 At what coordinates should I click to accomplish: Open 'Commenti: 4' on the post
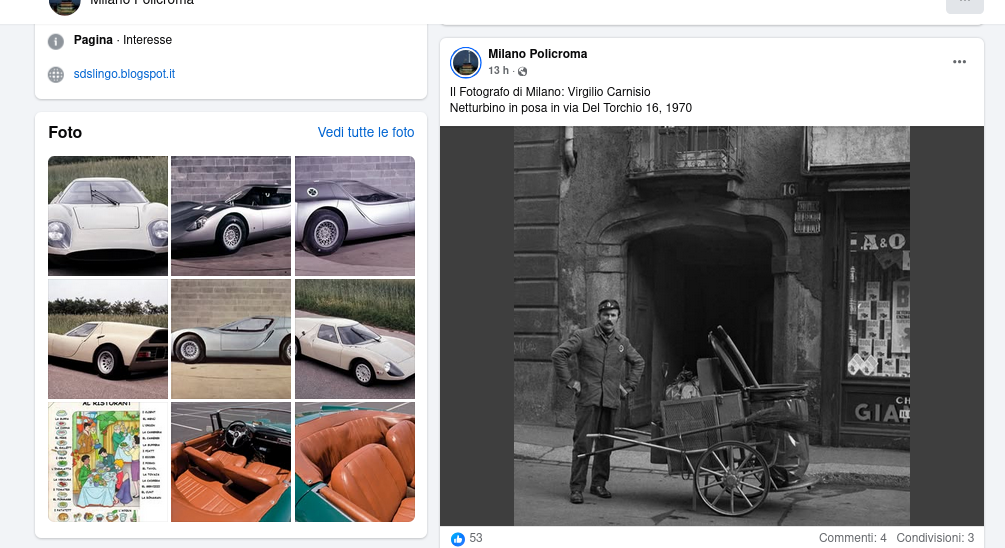click(852, 538)
